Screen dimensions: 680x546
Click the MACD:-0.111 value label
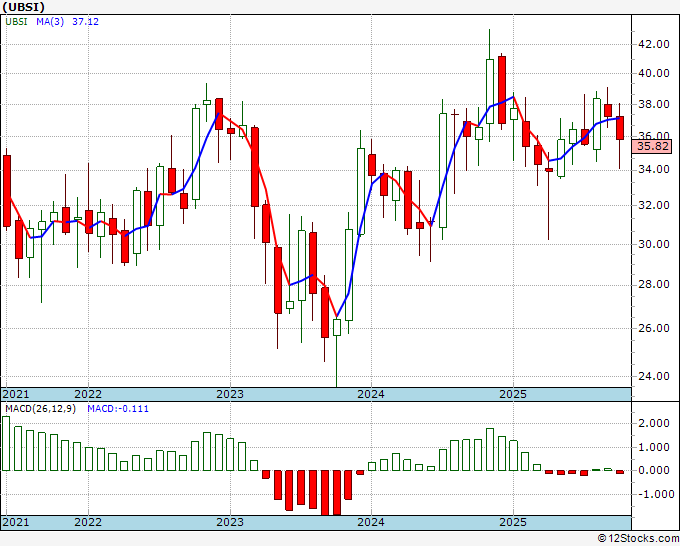click(118, 409)
